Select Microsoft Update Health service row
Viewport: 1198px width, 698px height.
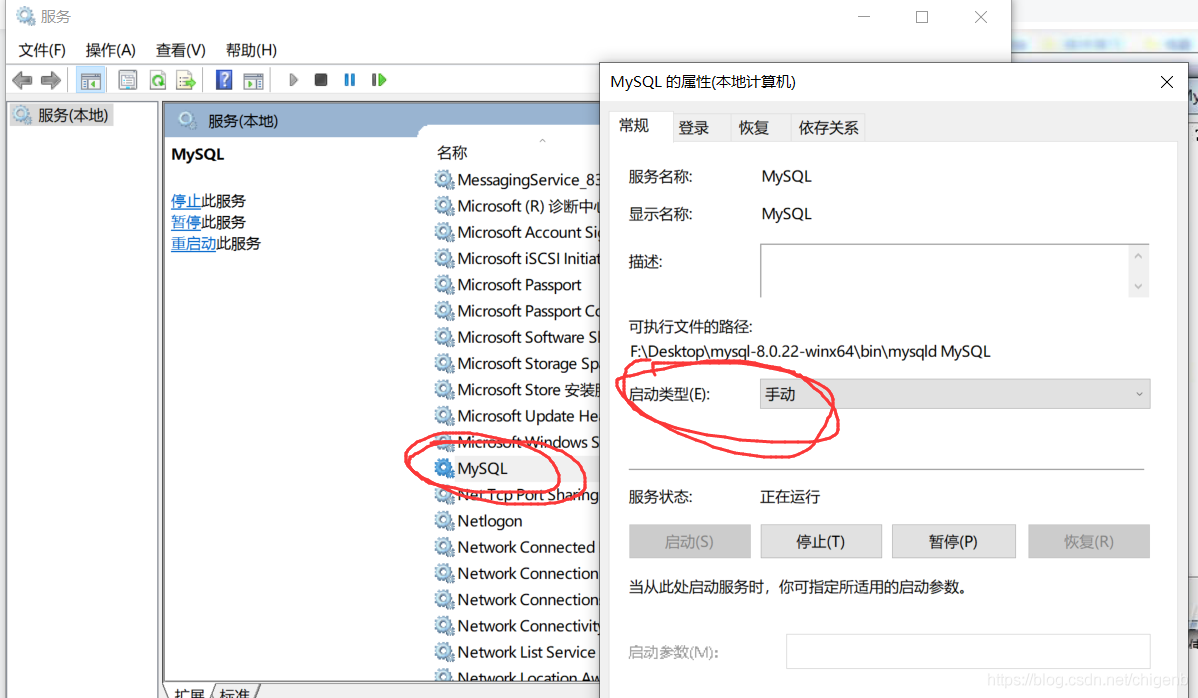[x=516, y=416]
